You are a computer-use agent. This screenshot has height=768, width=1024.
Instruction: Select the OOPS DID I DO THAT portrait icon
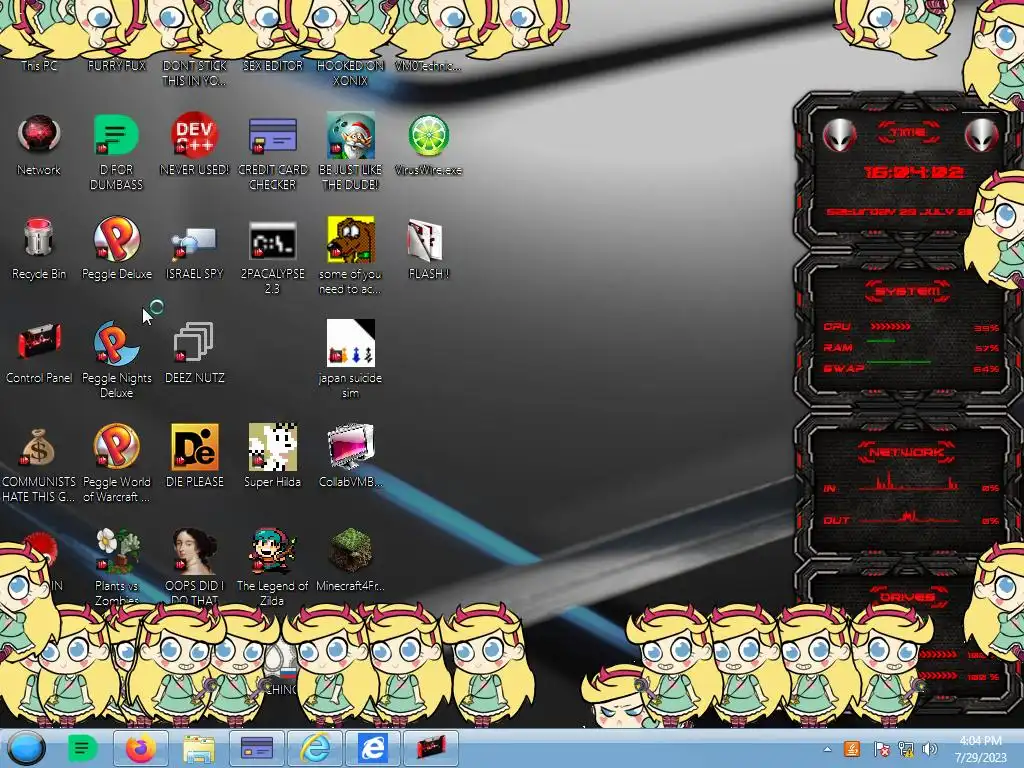tap(194, 565)
